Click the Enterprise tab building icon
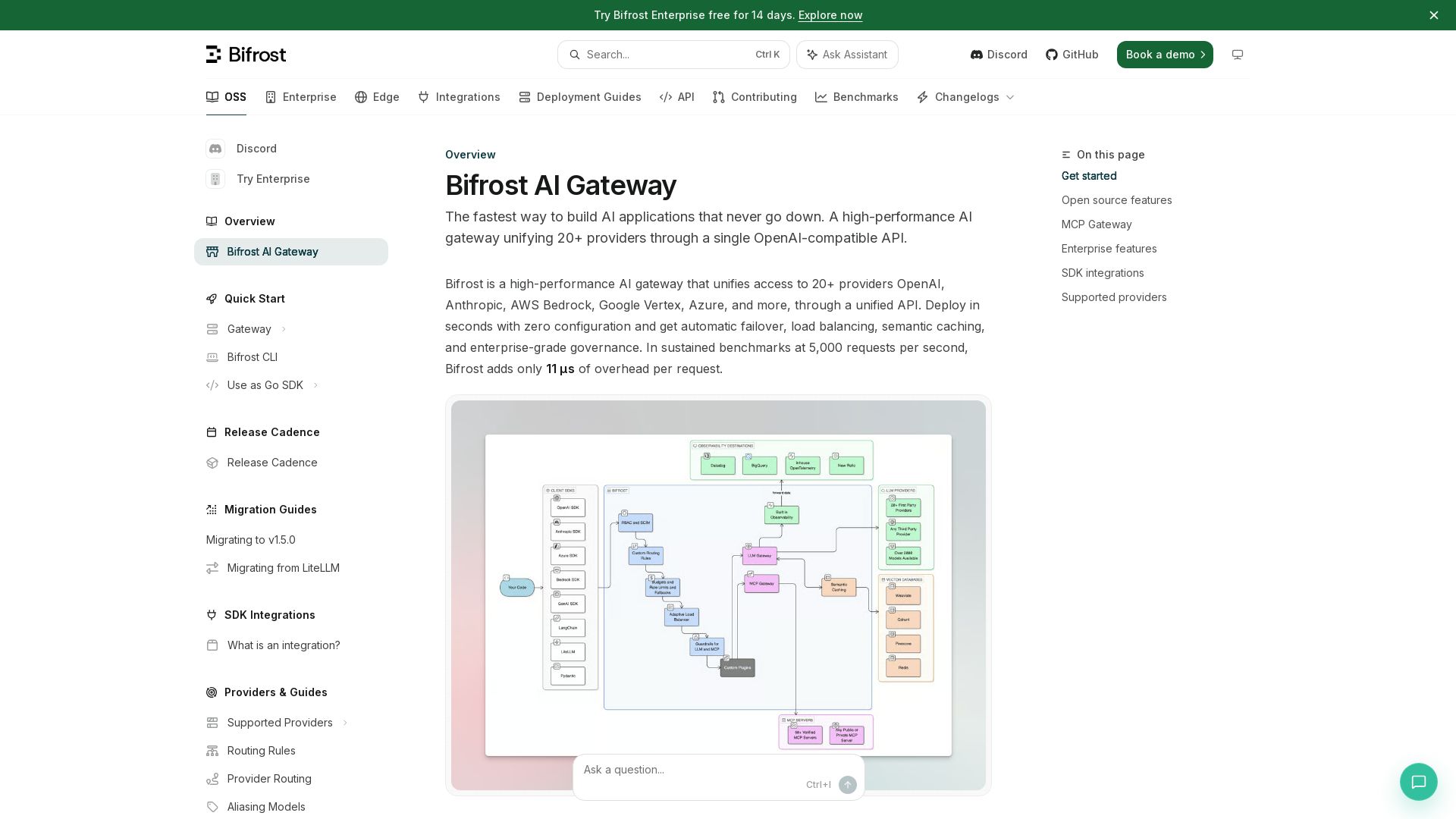Viewport: 1456px width, 819px height. coord(271,97)
